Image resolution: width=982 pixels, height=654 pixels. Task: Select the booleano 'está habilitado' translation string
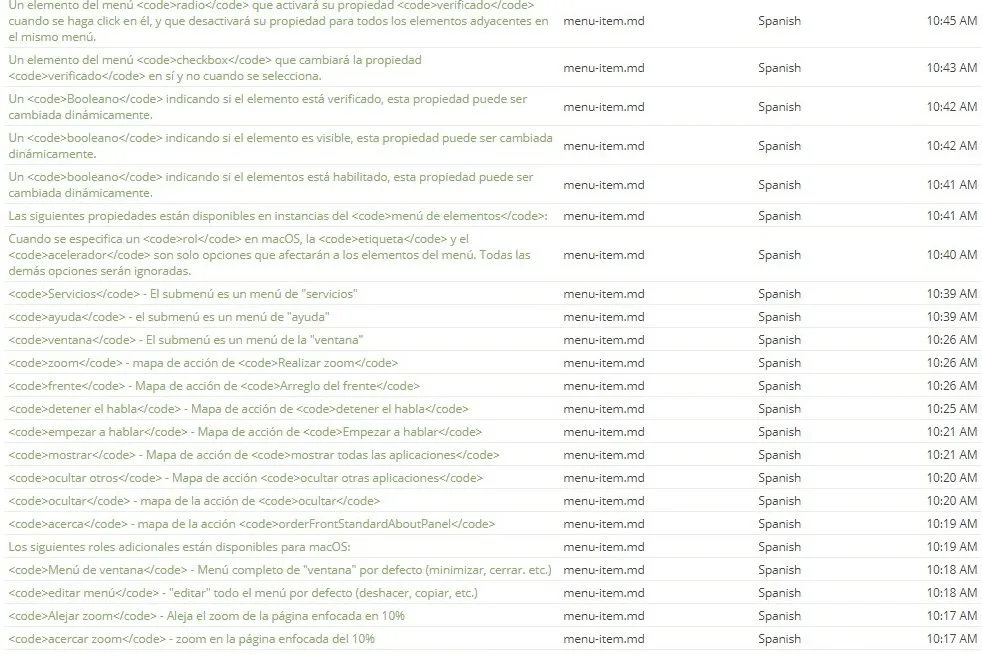[271, 184]
